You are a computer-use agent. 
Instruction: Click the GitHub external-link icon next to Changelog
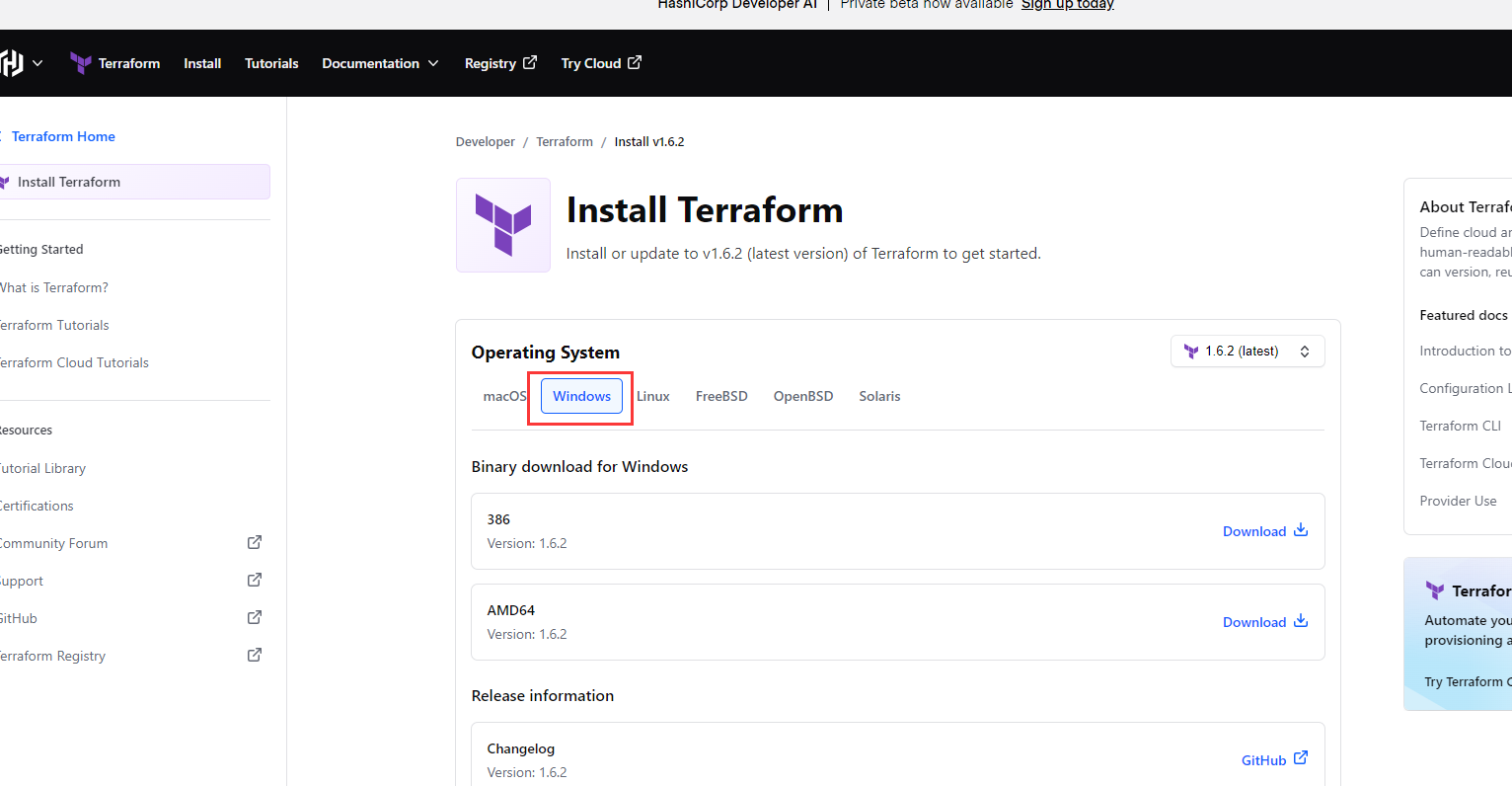tap(1301, 757)
